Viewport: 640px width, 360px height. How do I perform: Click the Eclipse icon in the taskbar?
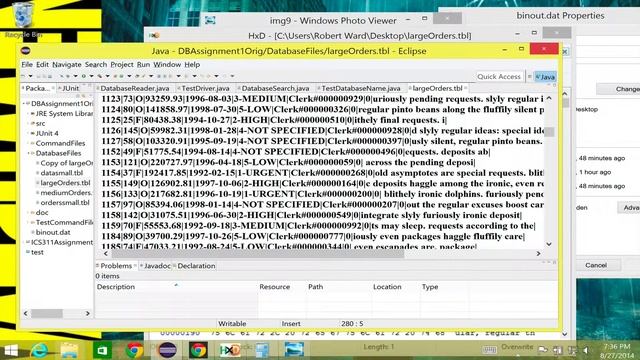(167, 350)
